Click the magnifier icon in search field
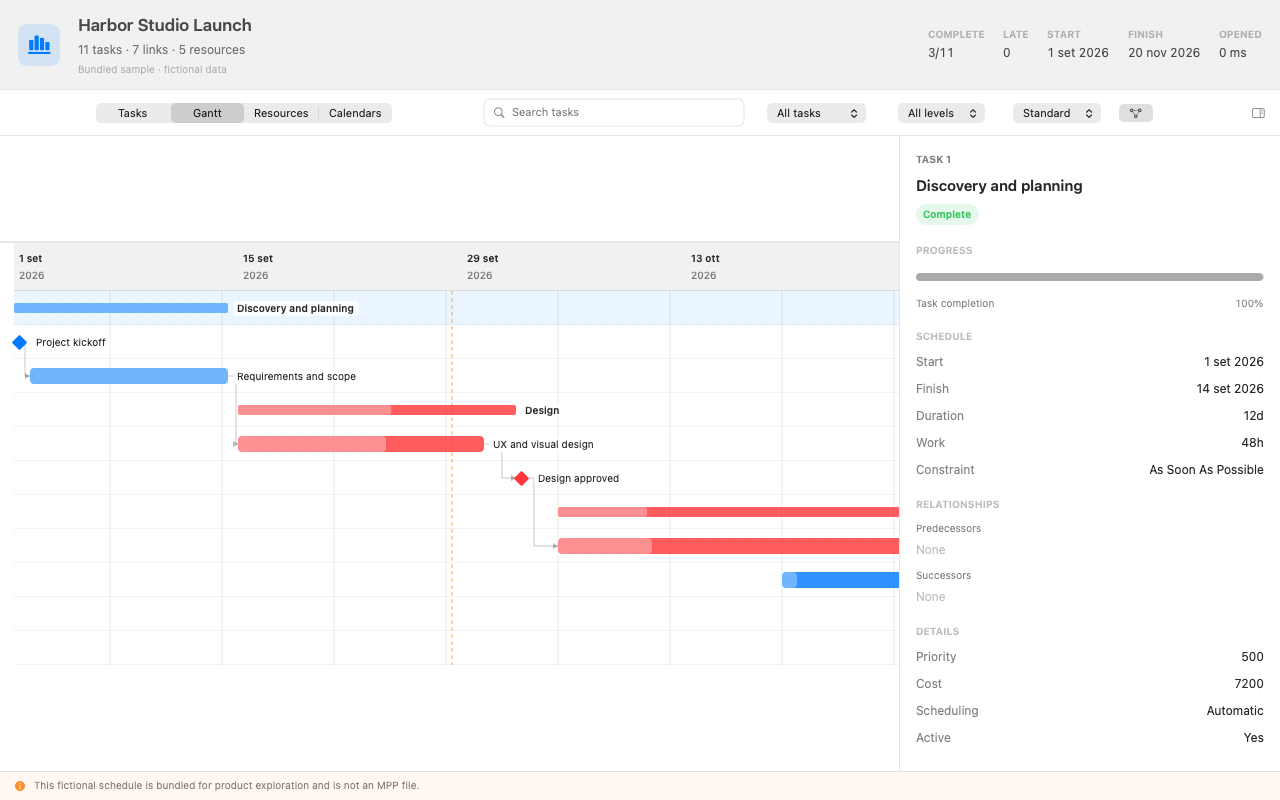 pyautogui.click(x=499, y=112)
